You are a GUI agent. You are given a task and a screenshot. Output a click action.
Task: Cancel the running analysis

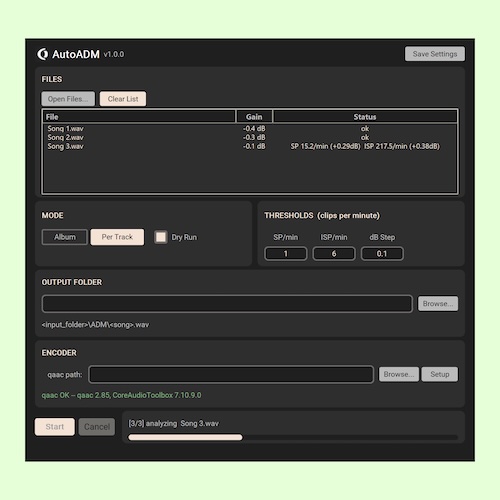pyautogui.click(x=97, y=427)
